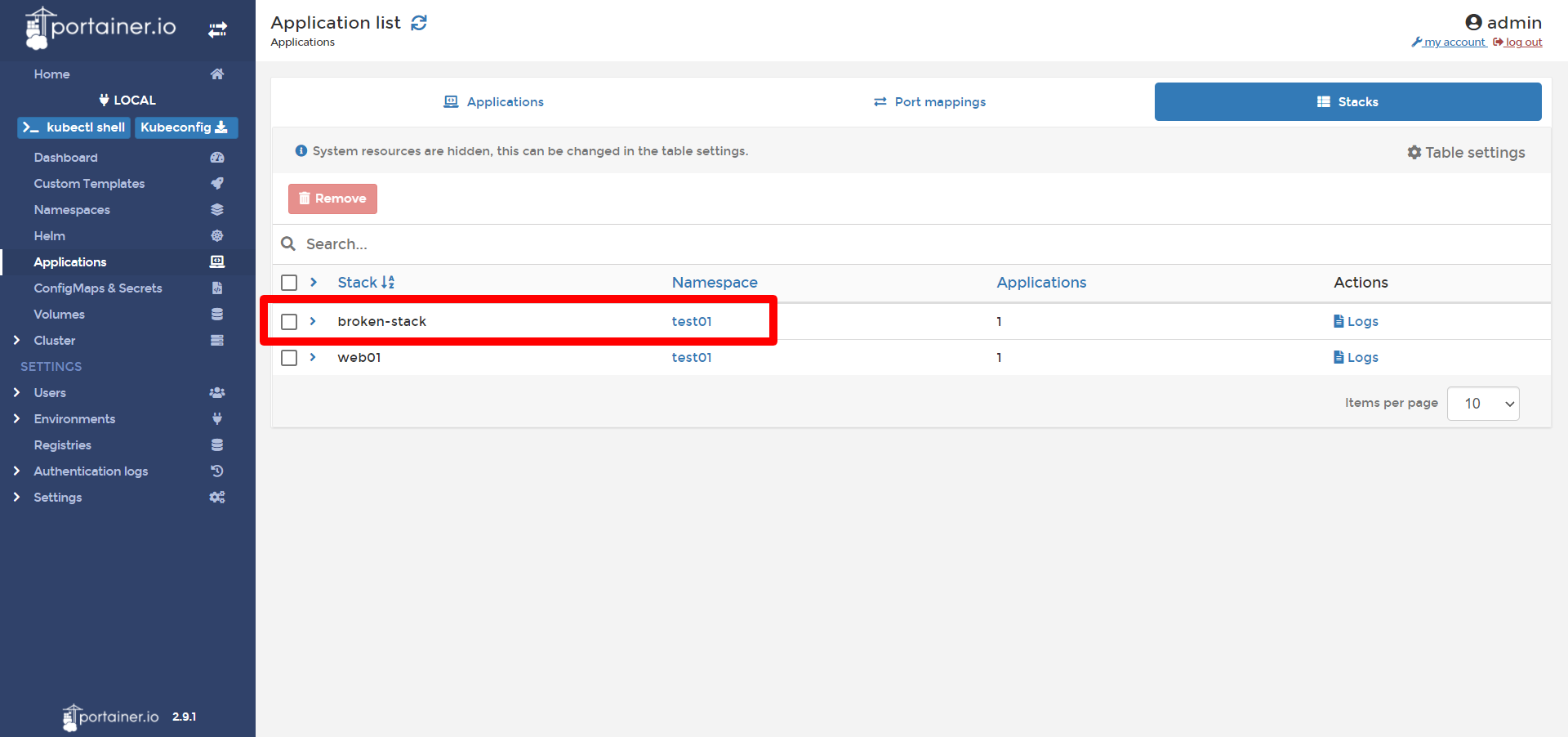This screenshot has height=737, width=1568.
Task: Switch to the Applications tab
Action: 493,102
